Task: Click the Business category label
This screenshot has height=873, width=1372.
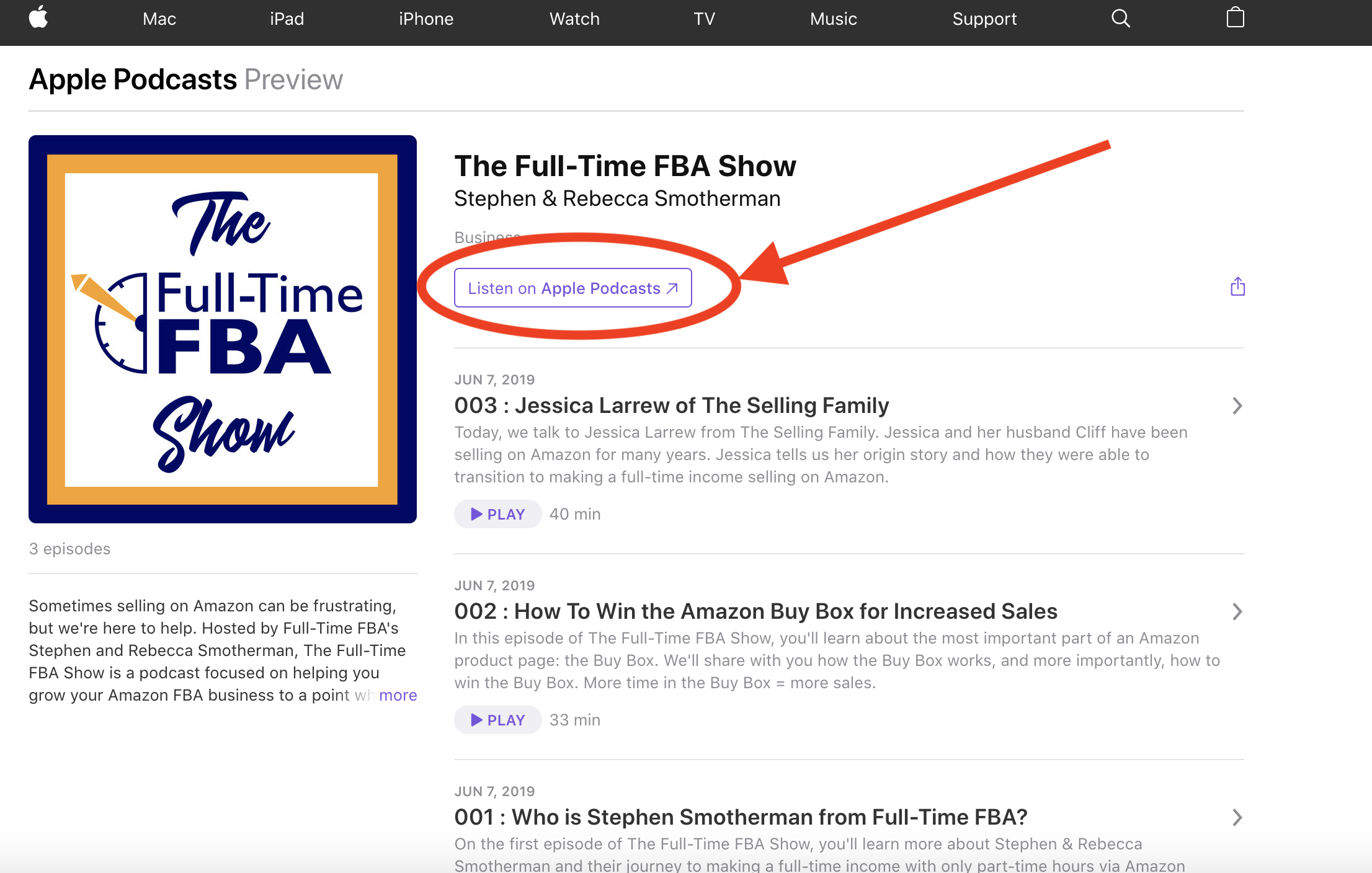Action: [487, 237]
